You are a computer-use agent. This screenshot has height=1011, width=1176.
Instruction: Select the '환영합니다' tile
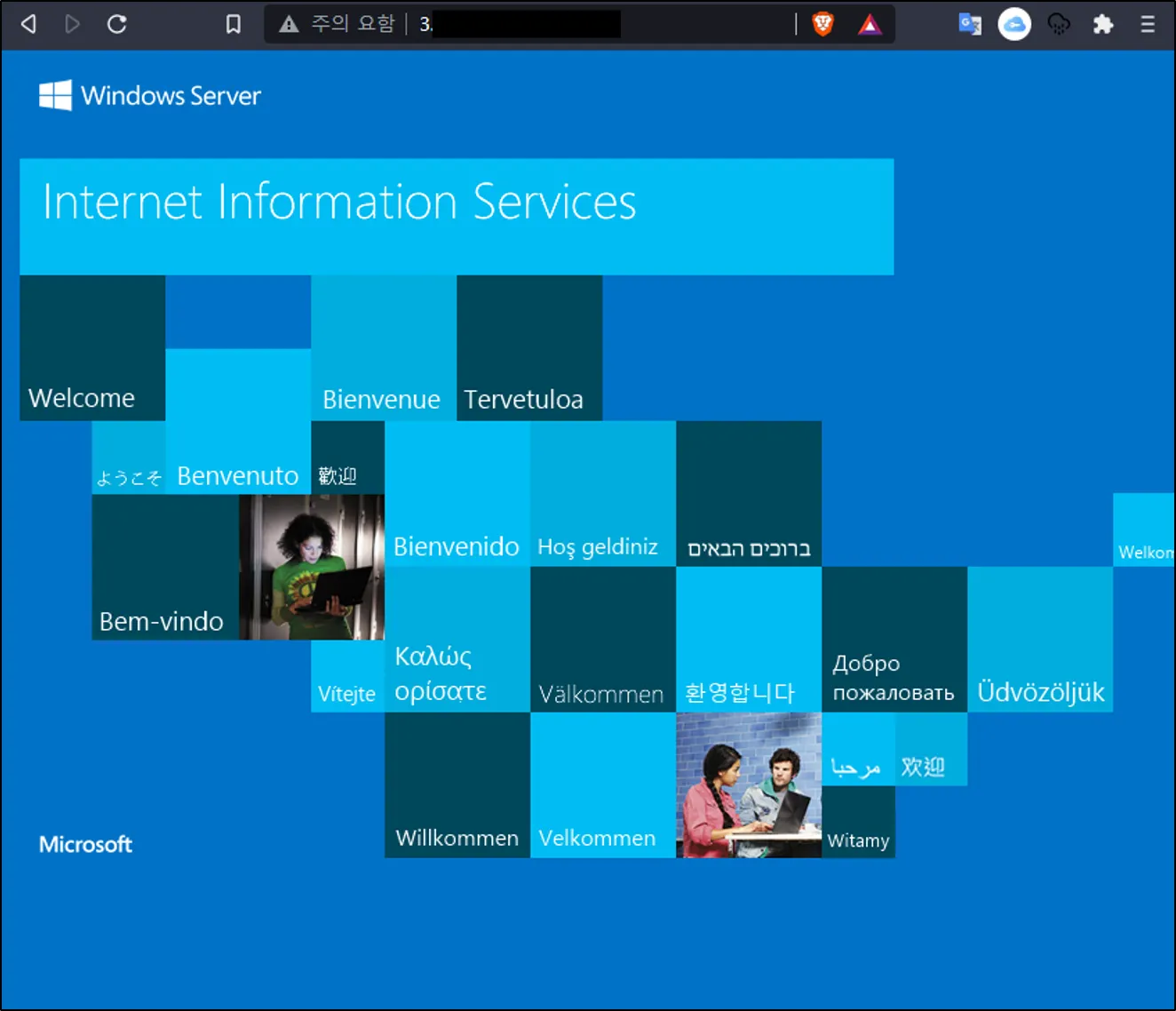(x=749, y=640)
